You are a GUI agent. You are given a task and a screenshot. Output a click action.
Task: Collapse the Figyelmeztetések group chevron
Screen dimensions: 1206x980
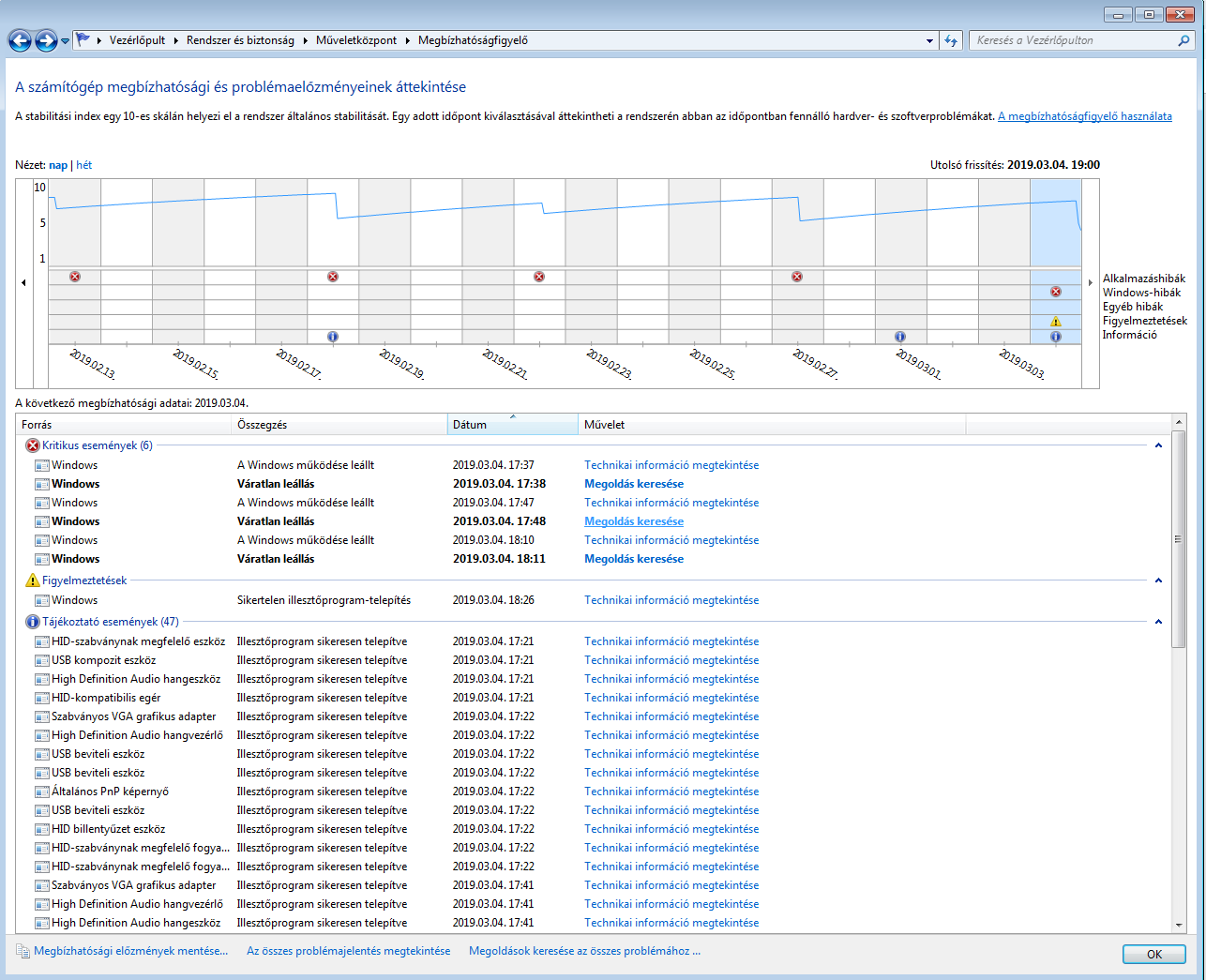[1158, 580]
